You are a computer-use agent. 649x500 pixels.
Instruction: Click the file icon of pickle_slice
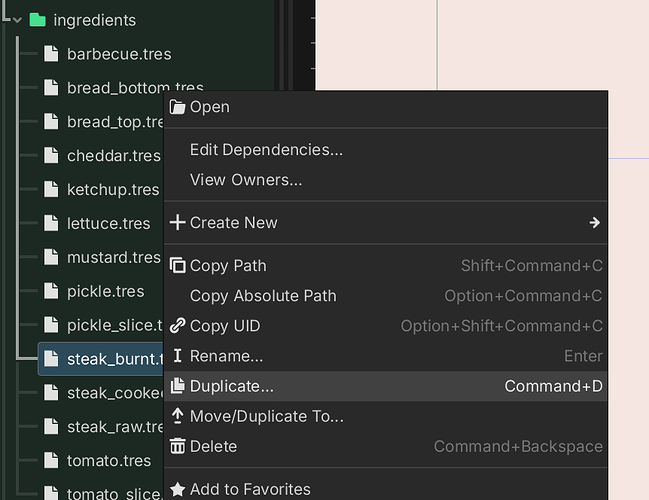[x=51, y=325]
